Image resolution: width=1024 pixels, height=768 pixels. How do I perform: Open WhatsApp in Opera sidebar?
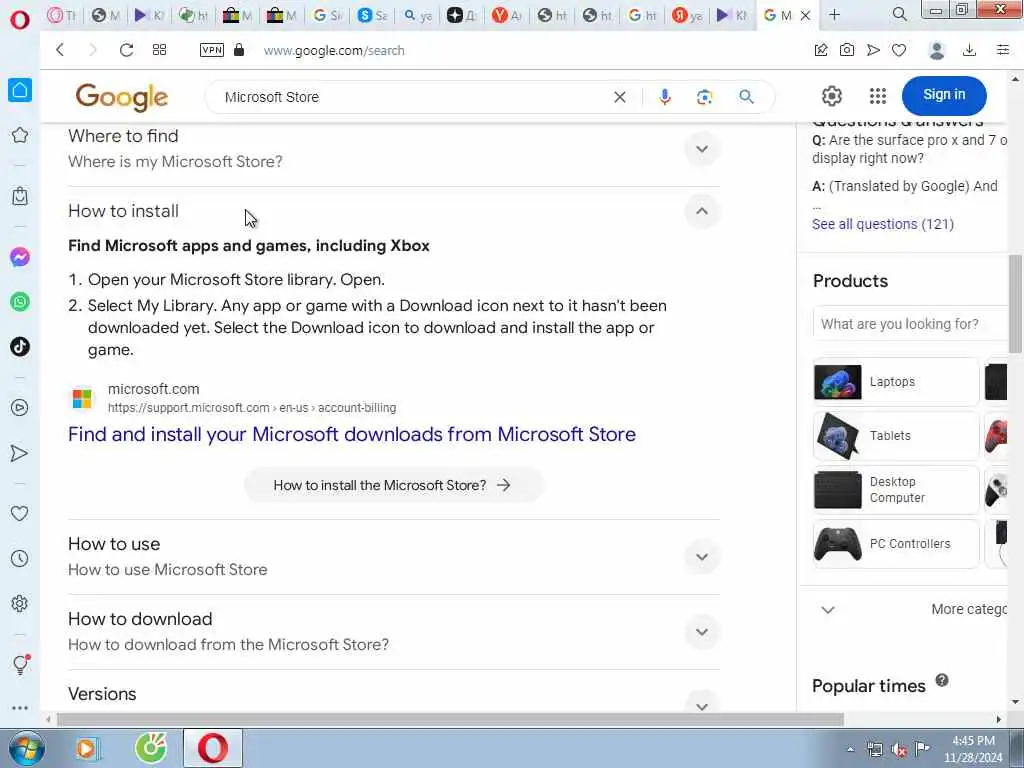(20, 302)
